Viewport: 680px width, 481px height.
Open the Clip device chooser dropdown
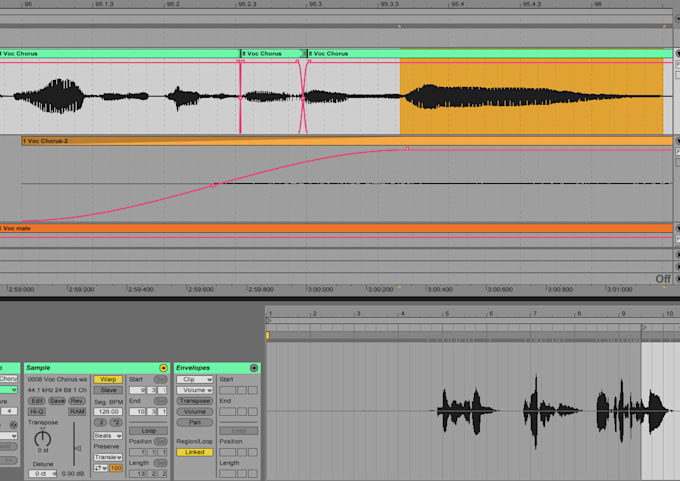click(194, 379)
